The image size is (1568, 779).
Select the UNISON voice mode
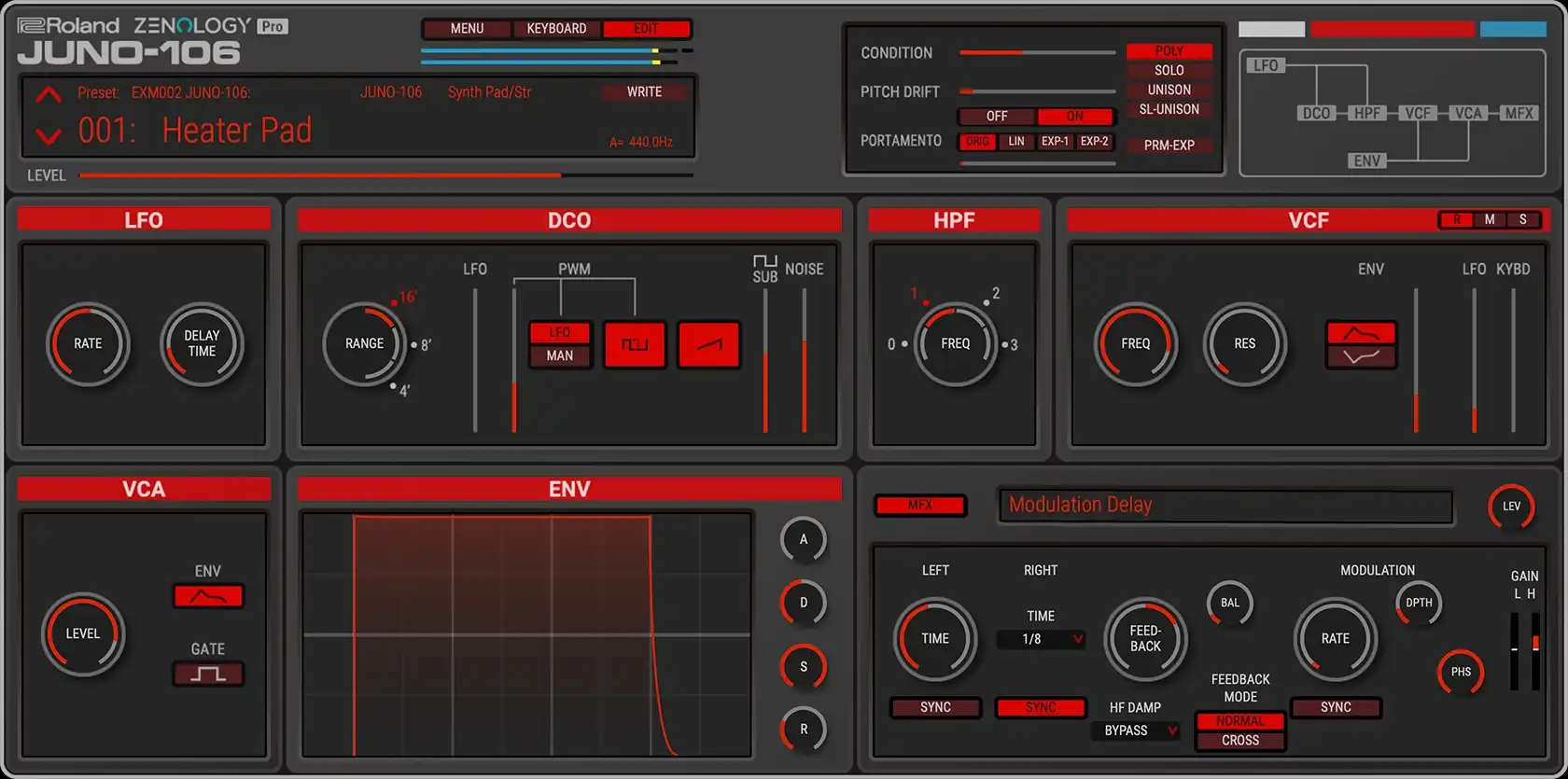click(x=1169, y=90)
